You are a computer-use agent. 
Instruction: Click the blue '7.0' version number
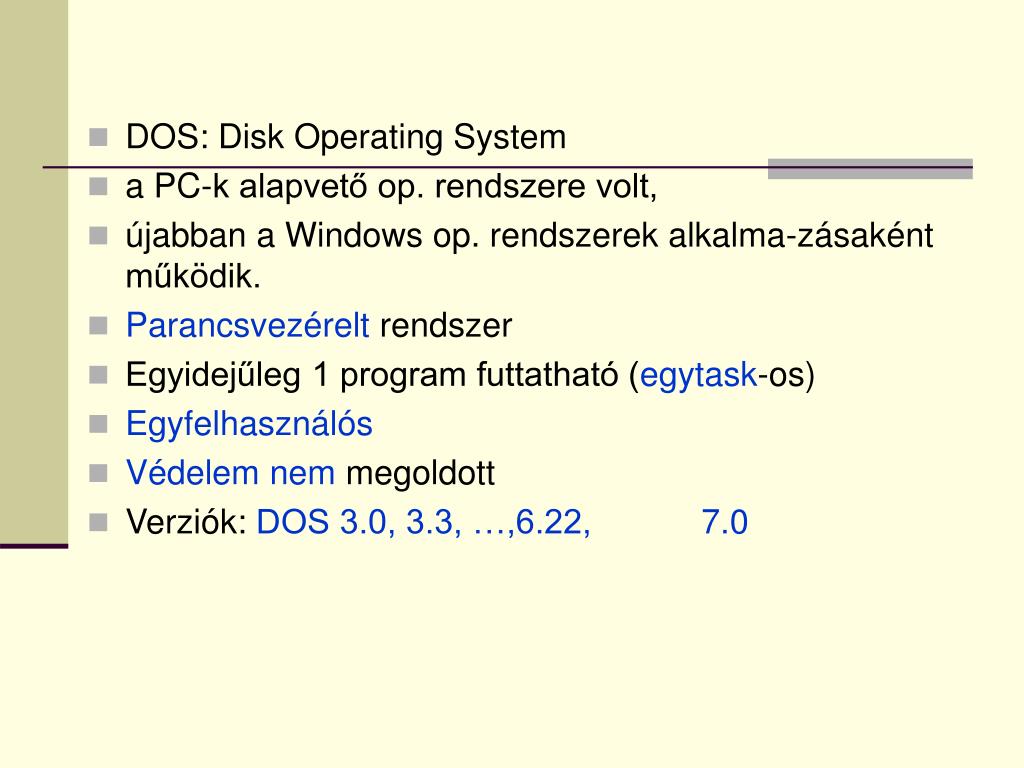[x=724, y=522]
